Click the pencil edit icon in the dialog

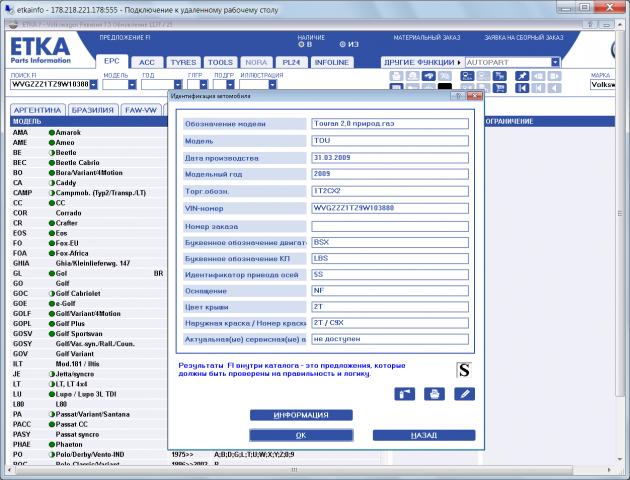click(x=463, y=394)
